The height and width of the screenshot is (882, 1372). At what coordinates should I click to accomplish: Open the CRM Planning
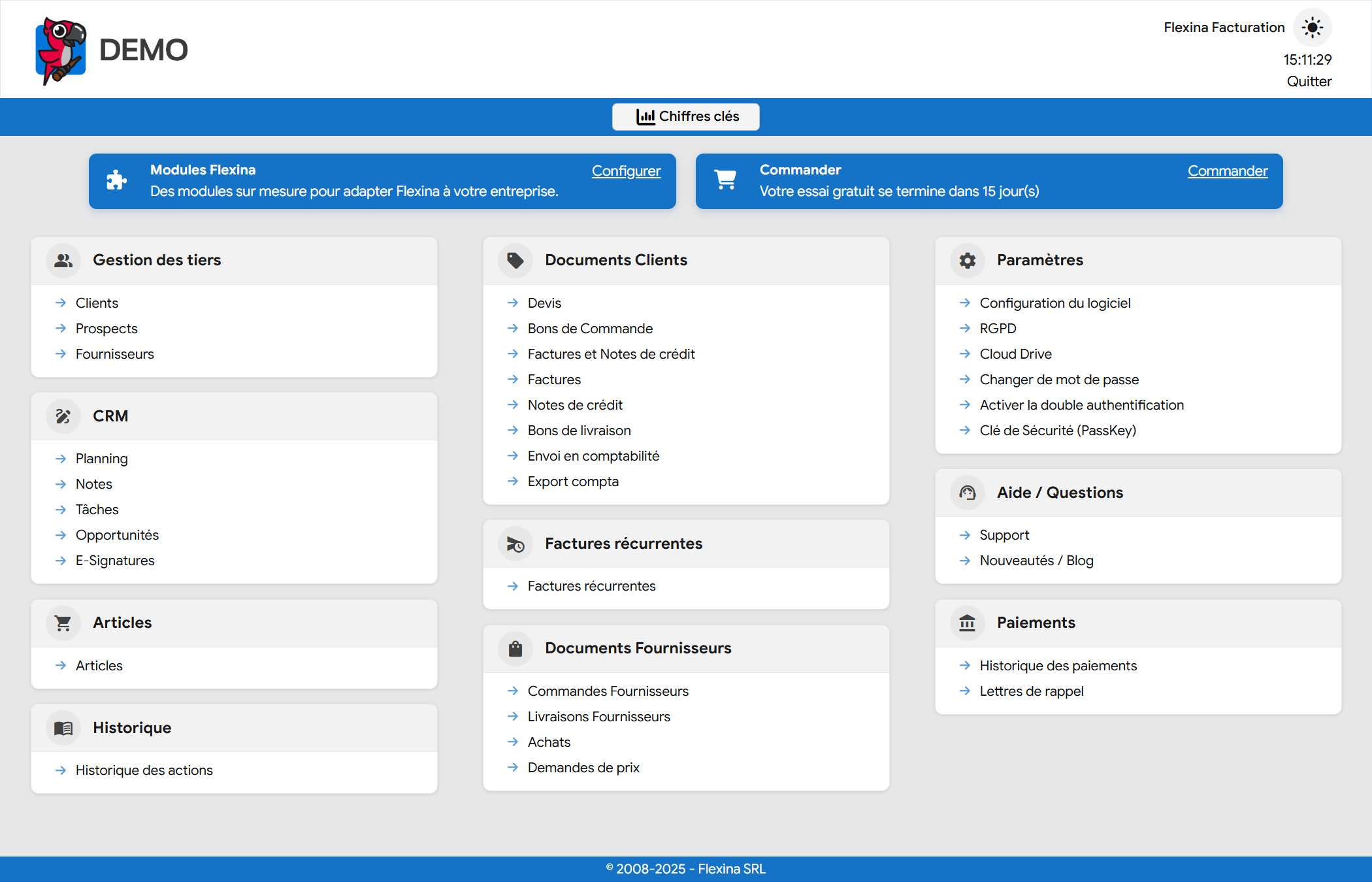click(101, 458)
